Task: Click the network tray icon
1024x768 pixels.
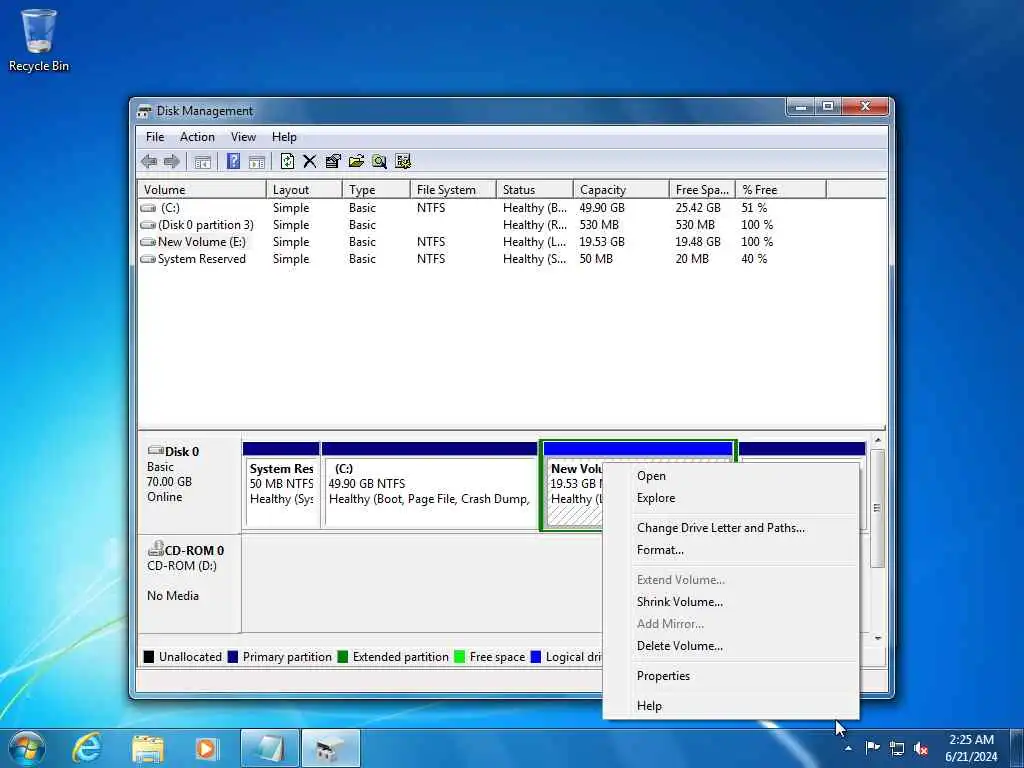Action: tap(897, 748)
